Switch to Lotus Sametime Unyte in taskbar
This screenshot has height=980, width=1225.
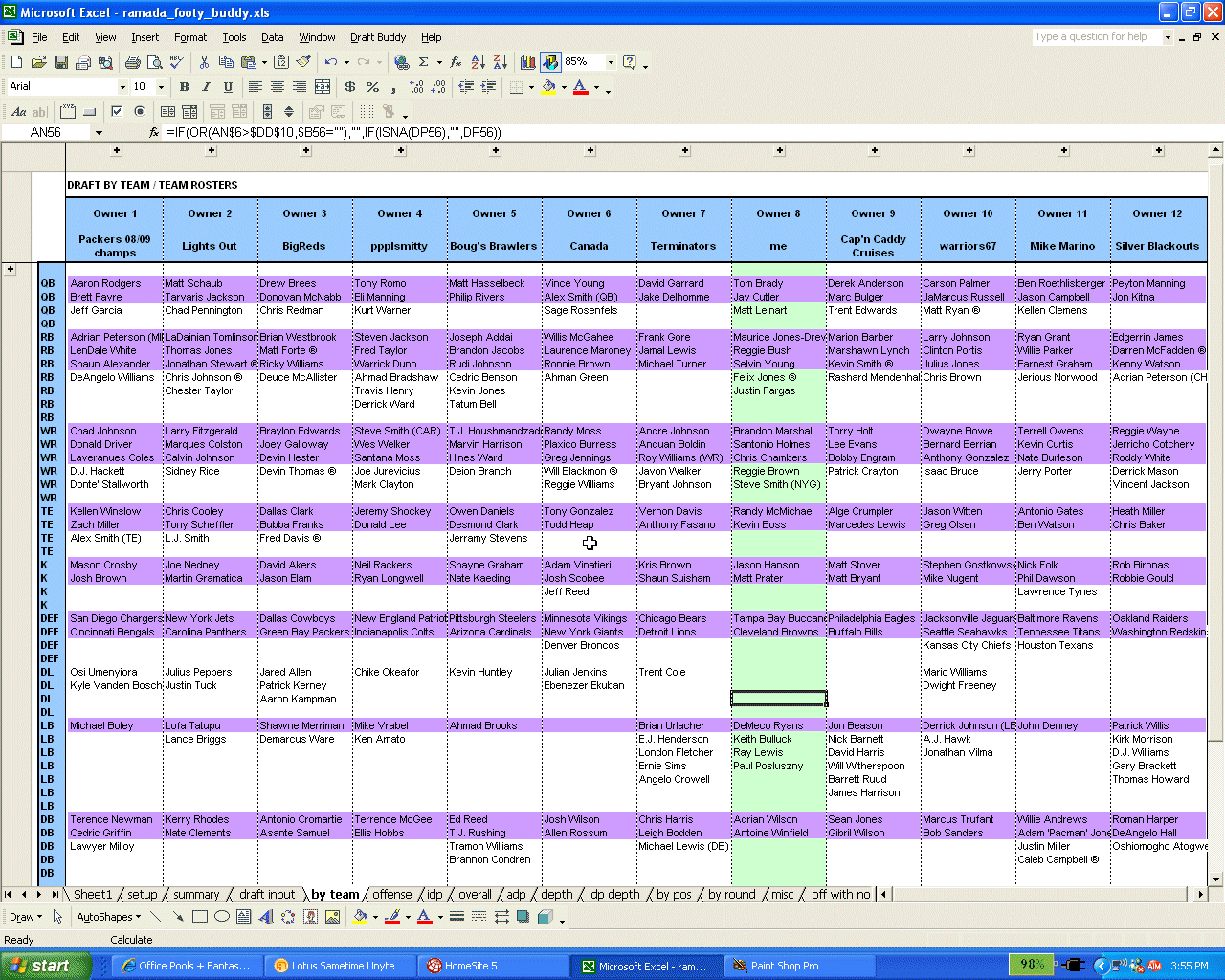click(343, 966)
